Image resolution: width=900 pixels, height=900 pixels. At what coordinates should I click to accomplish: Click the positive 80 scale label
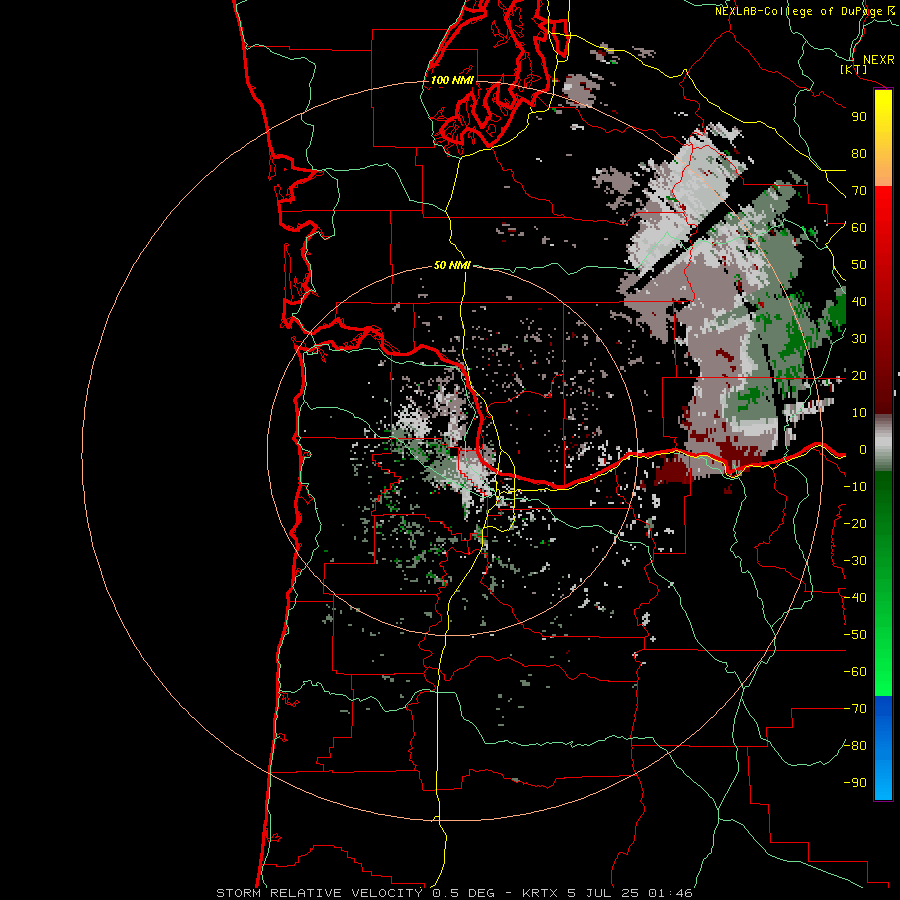pyautogui.click(x=859, y=153)
